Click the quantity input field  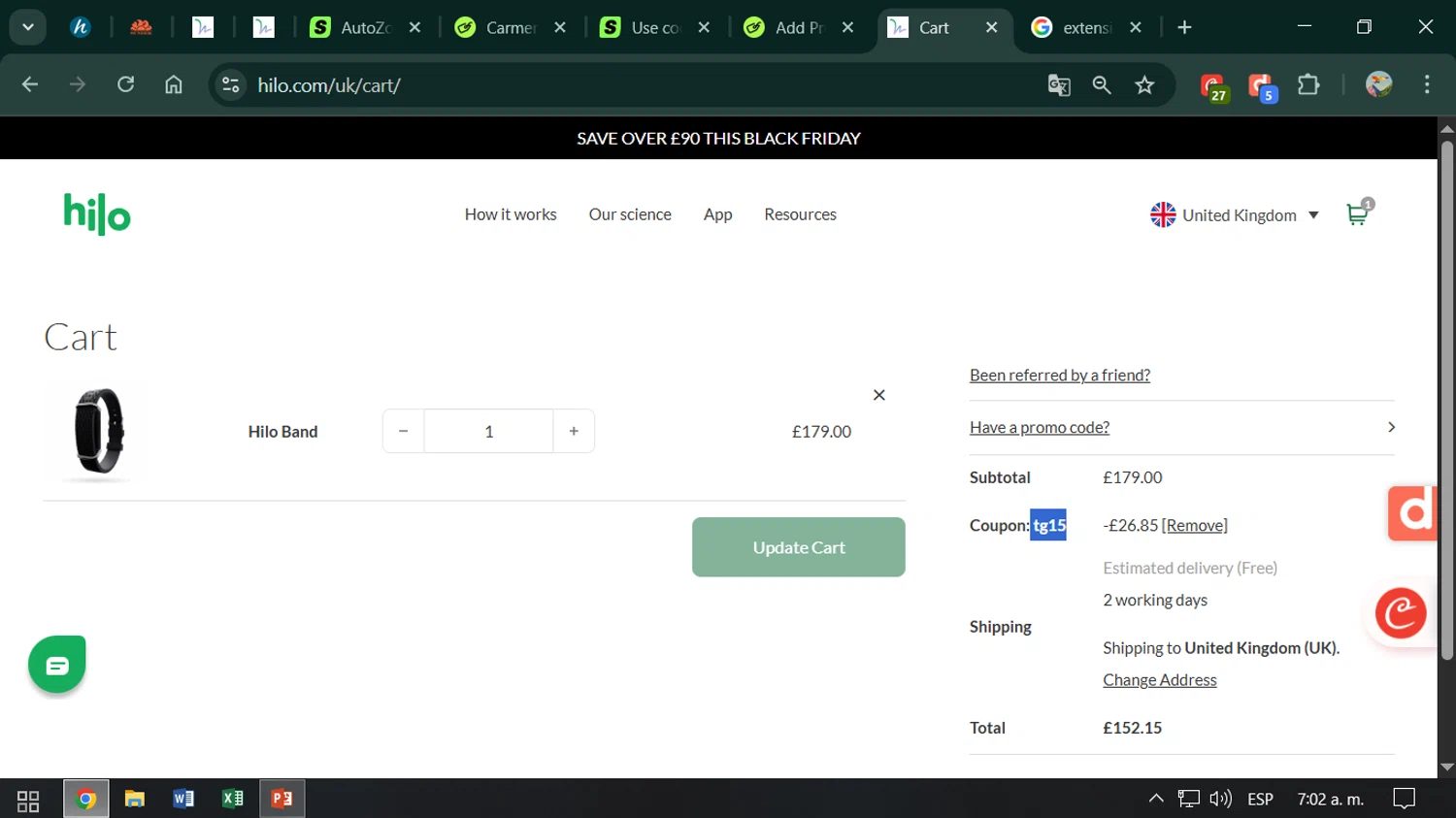(x=489, y=431)
